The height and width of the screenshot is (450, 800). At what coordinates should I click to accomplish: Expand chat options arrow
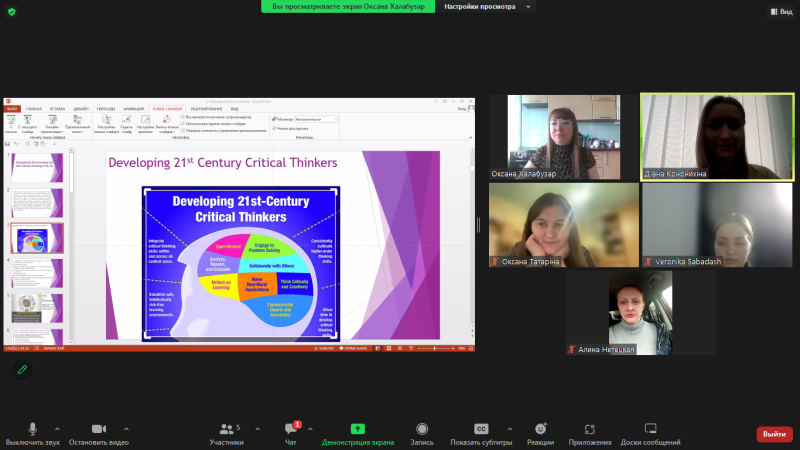point(310,429)
